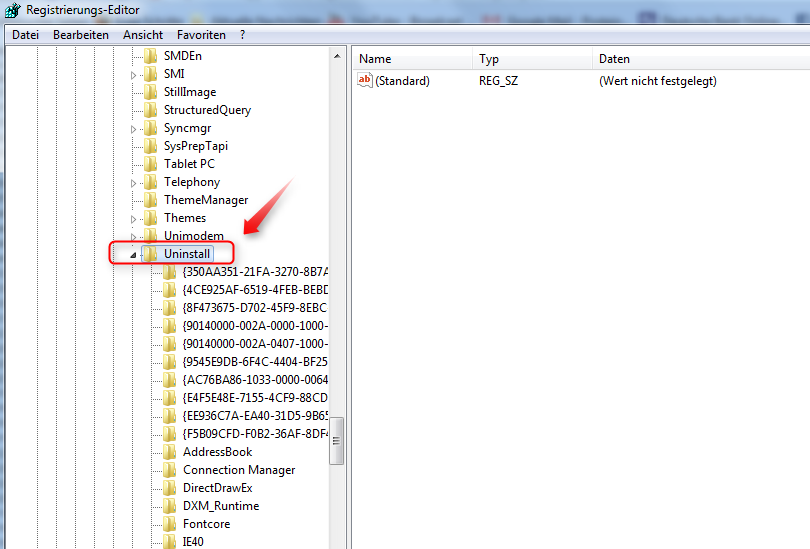Click the StillImage folder icon
810x549 pixels.
[150, 92]
